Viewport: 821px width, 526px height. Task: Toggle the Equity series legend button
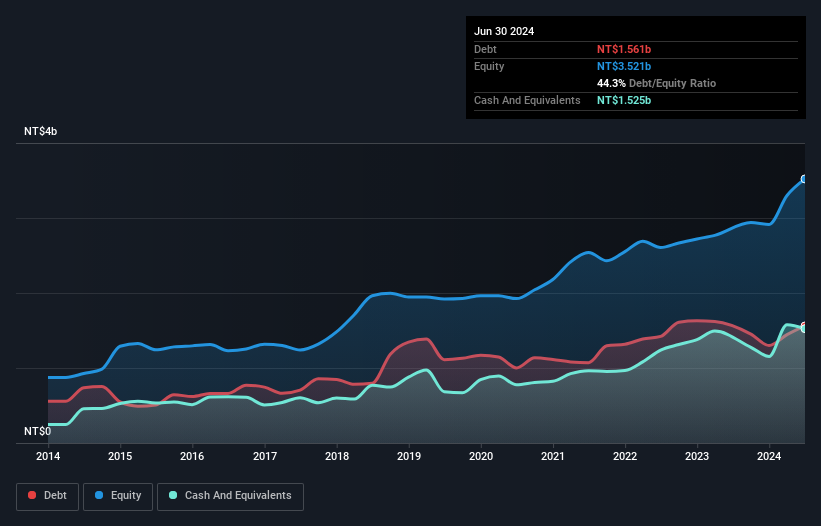tap(118, 496)
